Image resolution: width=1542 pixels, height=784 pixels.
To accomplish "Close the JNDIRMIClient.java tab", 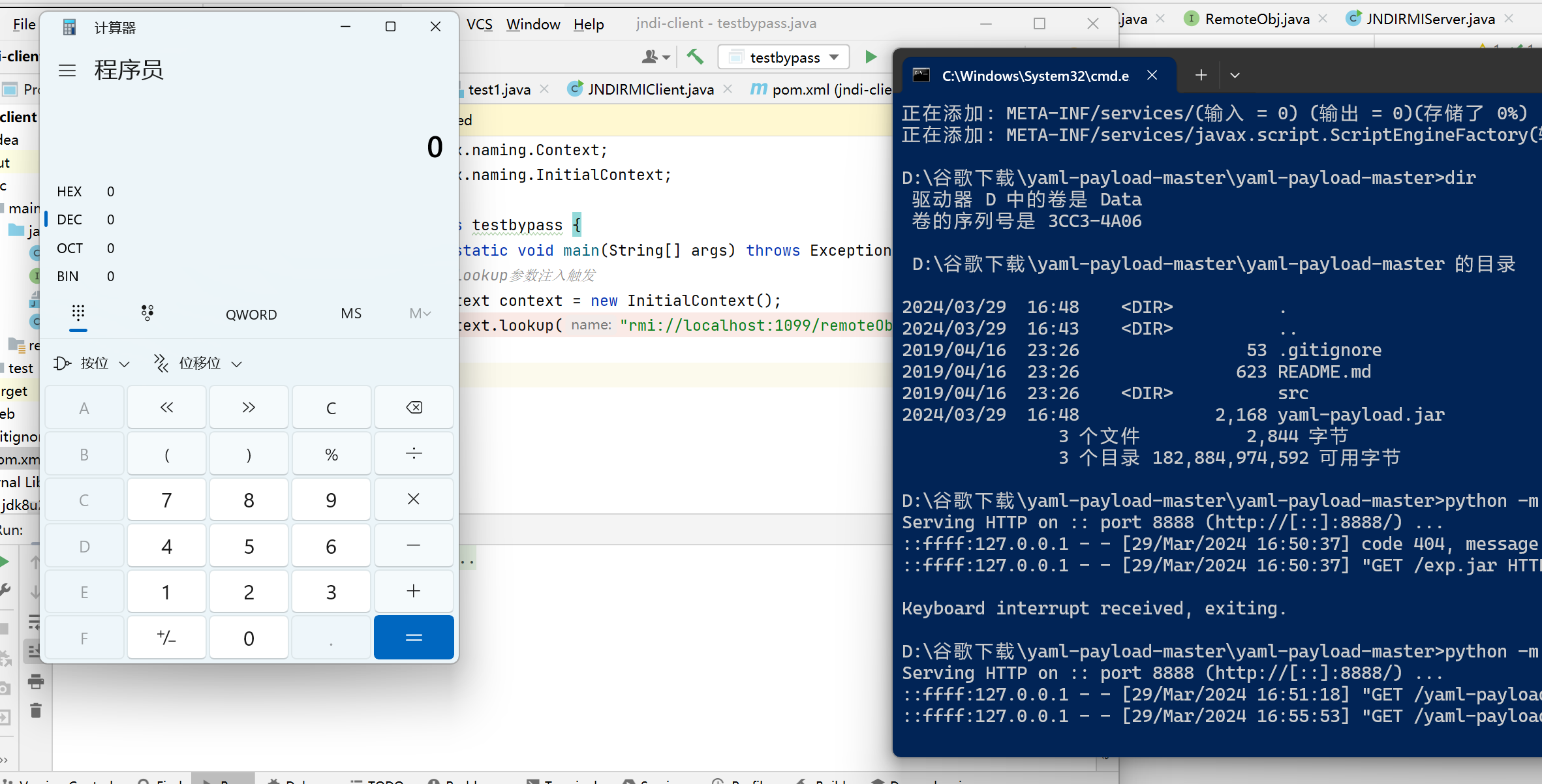I will point(728,89).
